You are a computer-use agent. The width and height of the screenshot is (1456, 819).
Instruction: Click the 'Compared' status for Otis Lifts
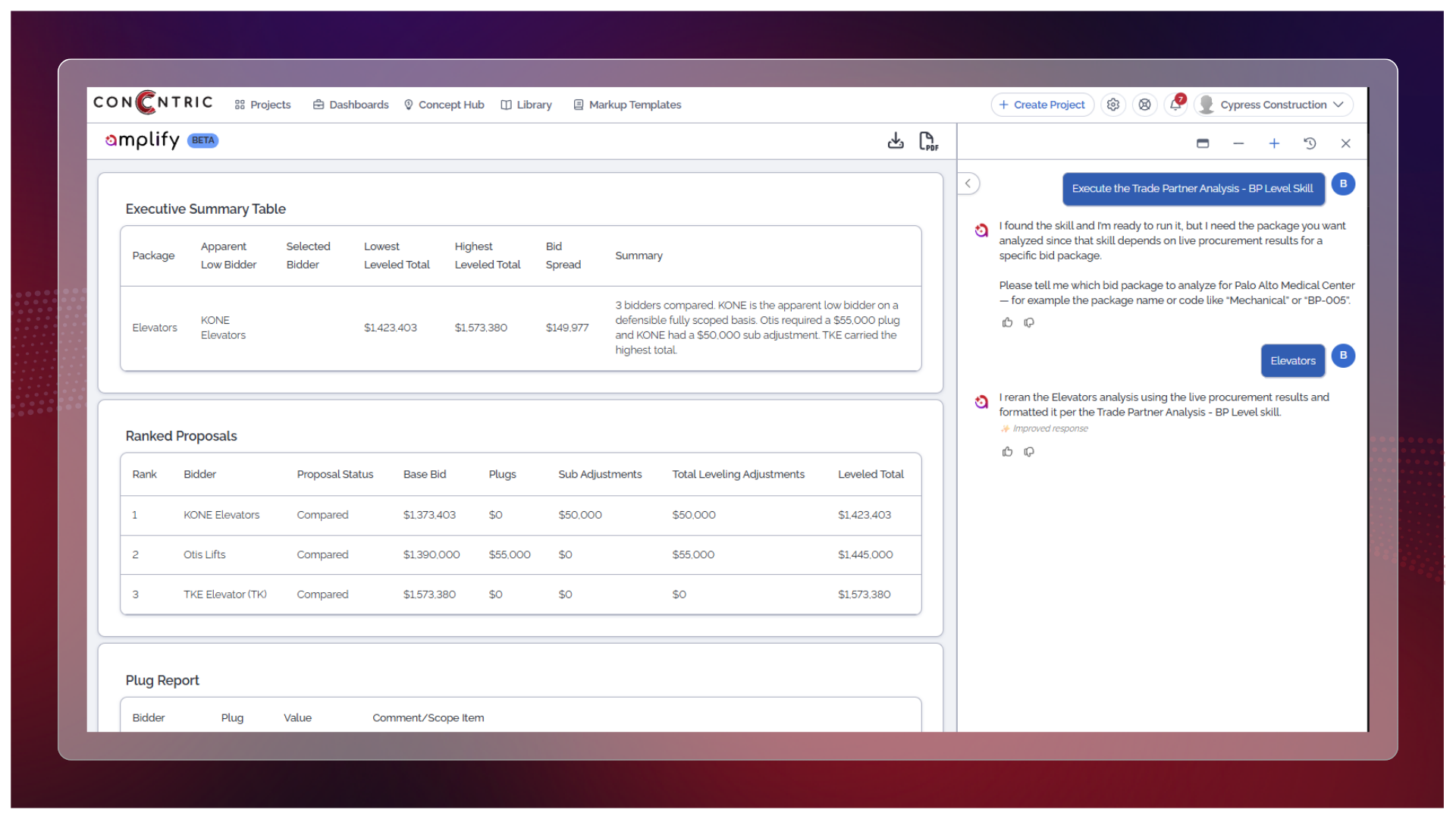[x=322, y=555]
